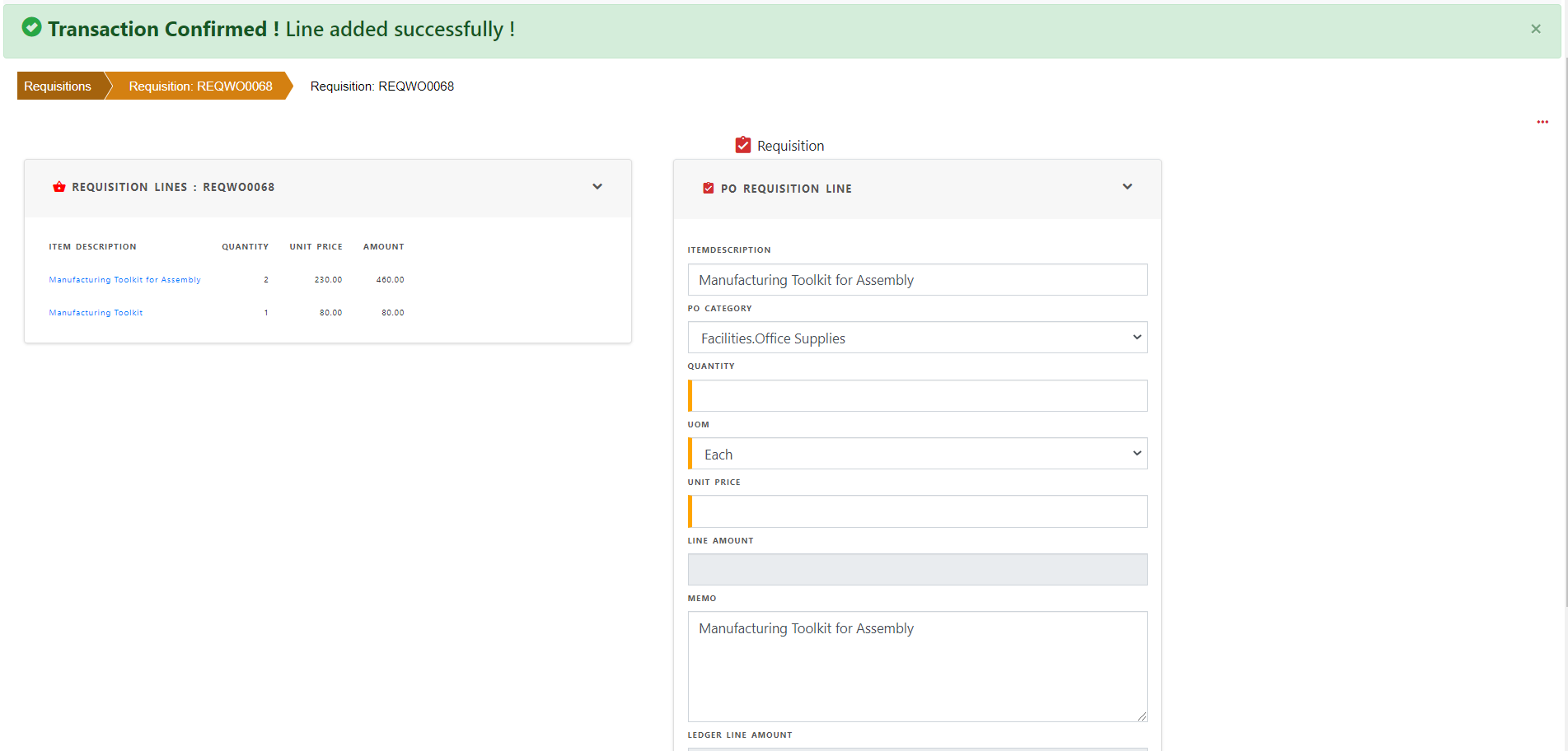The width and height of the screenshot is (1568, 751).
Task: Click the 460.00 amount cell
Action: (x=390, y=280)
